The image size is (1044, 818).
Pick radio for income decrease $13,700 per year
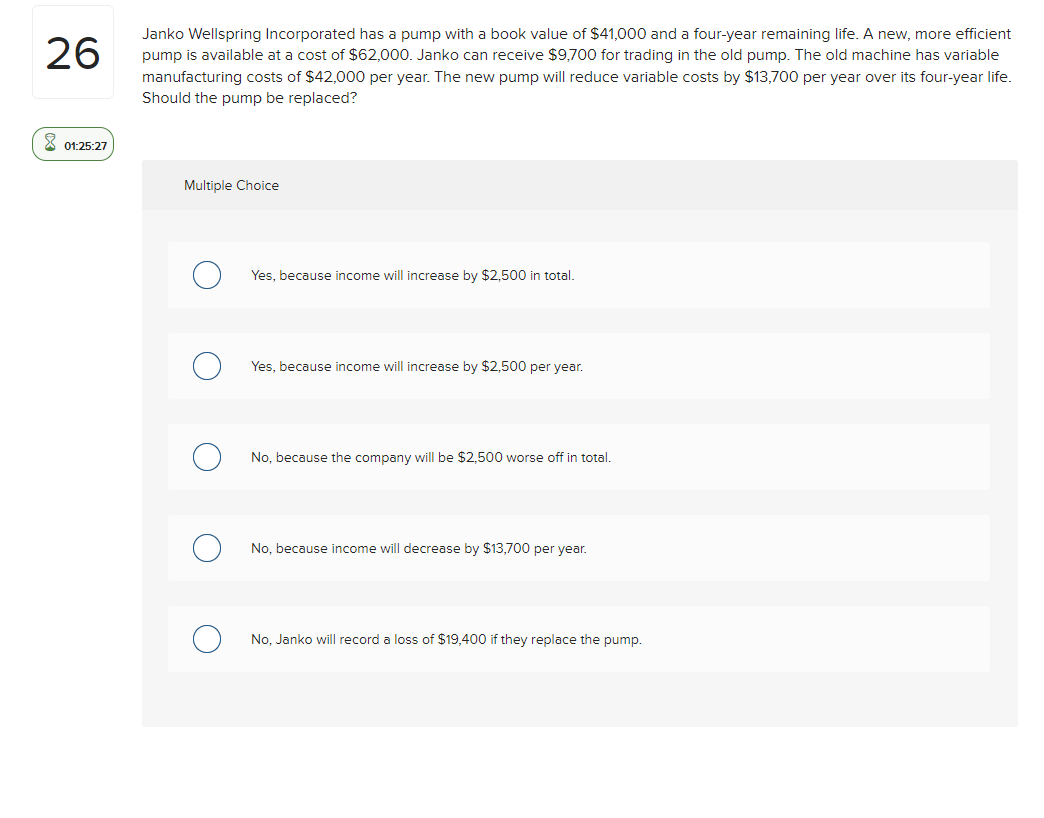[x=207, y=548]
